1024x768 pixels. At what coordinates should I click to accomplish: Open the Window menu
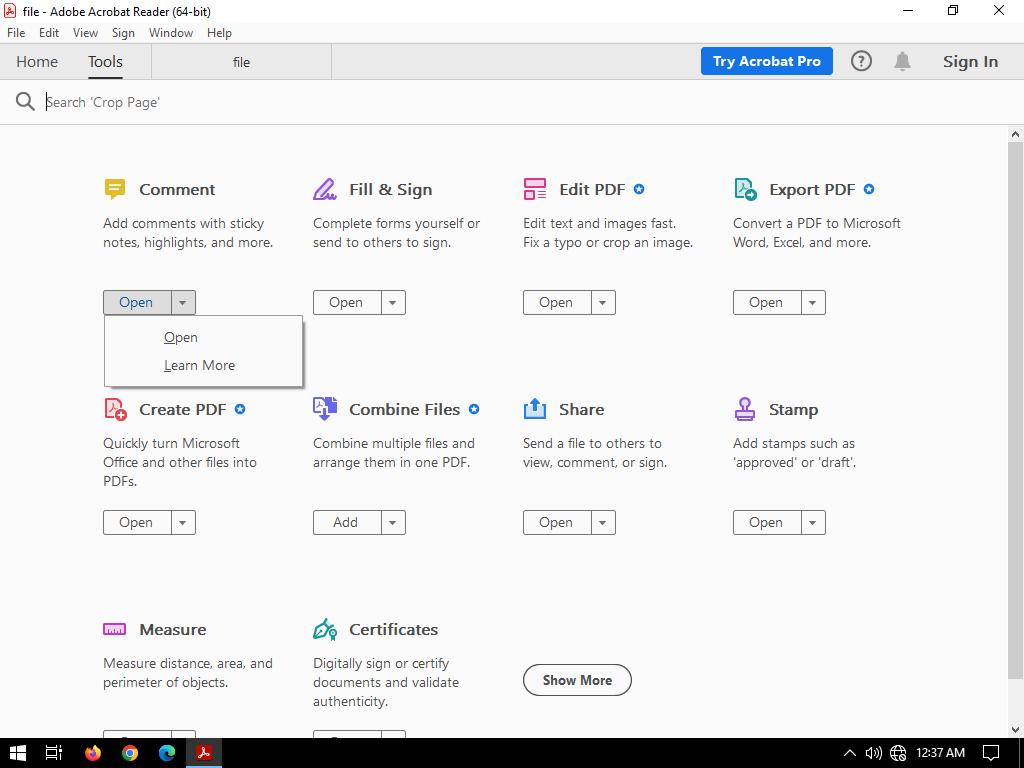click(171, 32)
